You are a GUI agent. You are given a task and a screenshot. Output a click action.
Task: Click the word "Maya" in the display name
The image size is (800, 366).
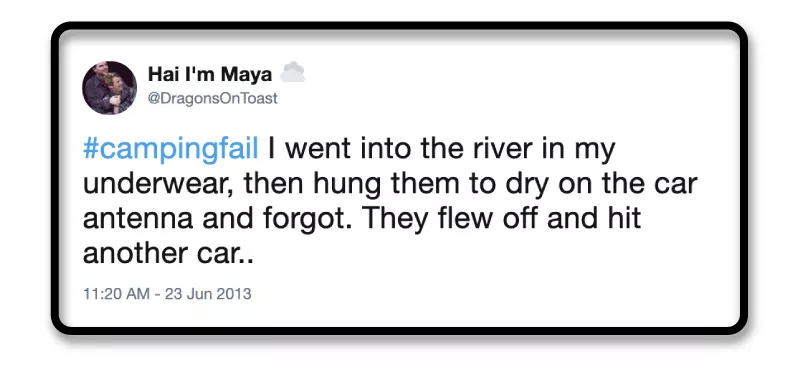[246, 75]
